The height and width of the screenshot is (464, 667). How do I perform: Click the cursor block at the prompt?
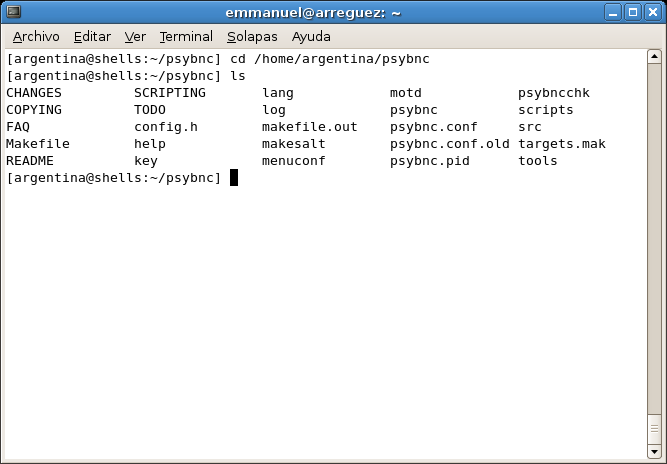point(234,178)
